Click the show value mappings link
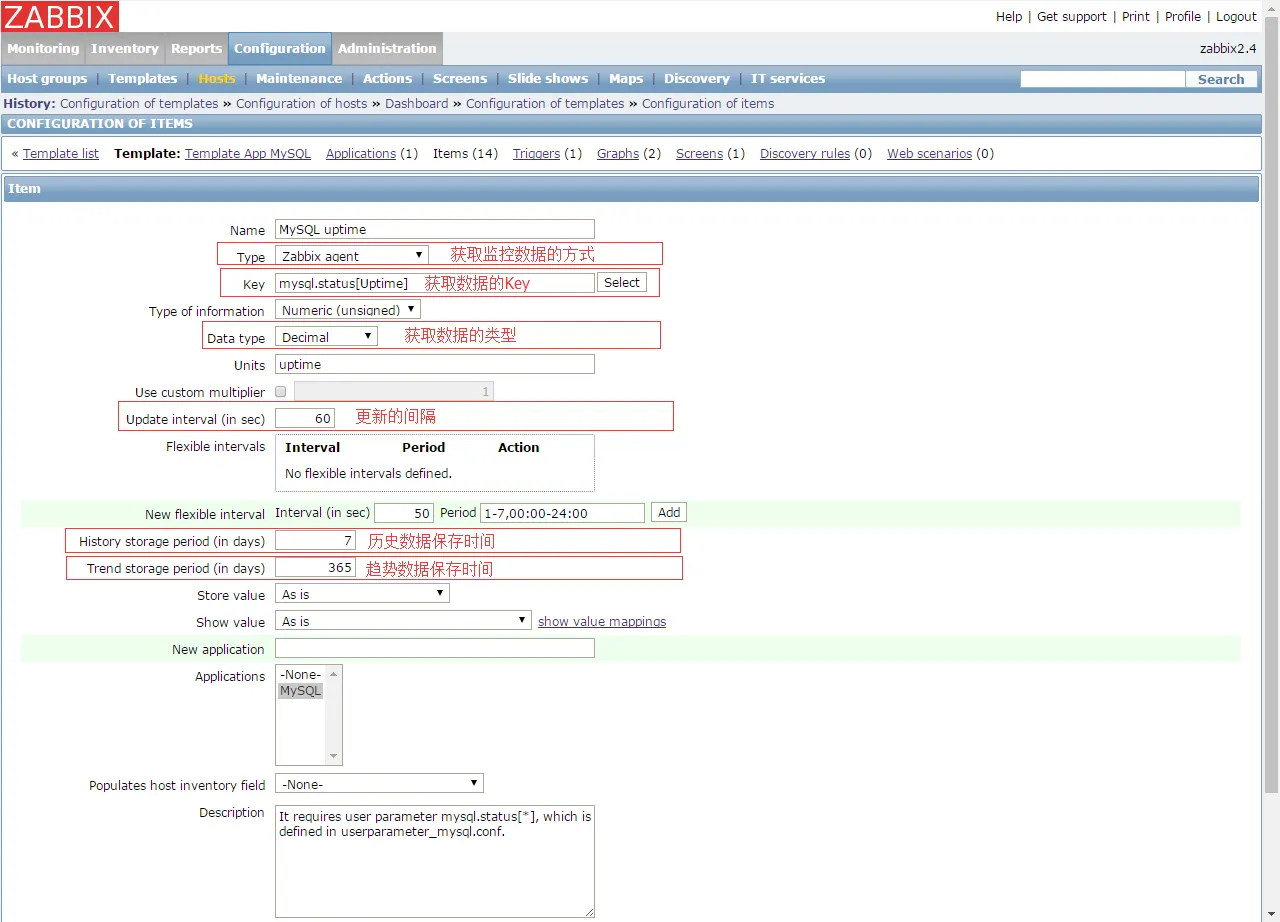Viewport: 1280px width, 922px height. coord(602,621)
